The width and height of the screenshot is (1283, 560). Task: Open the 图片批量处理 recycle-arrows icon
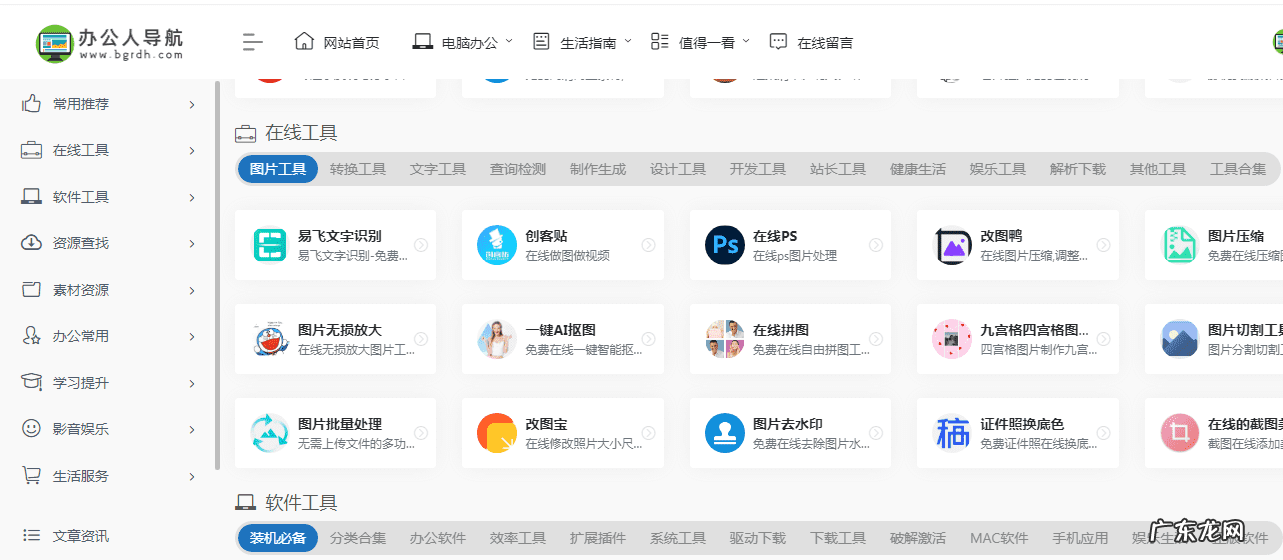tap(270, 433)
